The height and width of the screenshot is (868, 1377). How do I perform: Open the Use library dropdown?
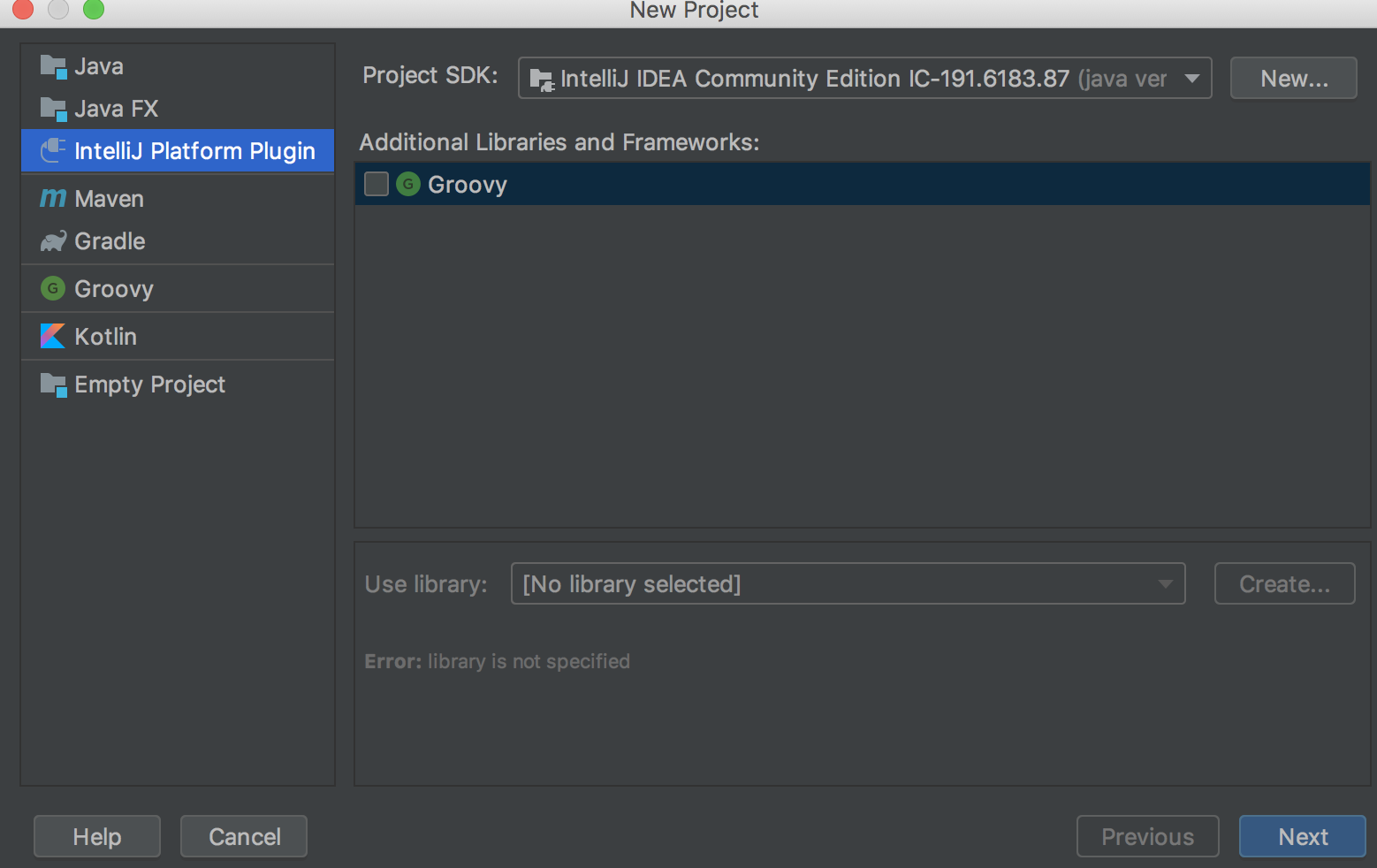[848, 583]
